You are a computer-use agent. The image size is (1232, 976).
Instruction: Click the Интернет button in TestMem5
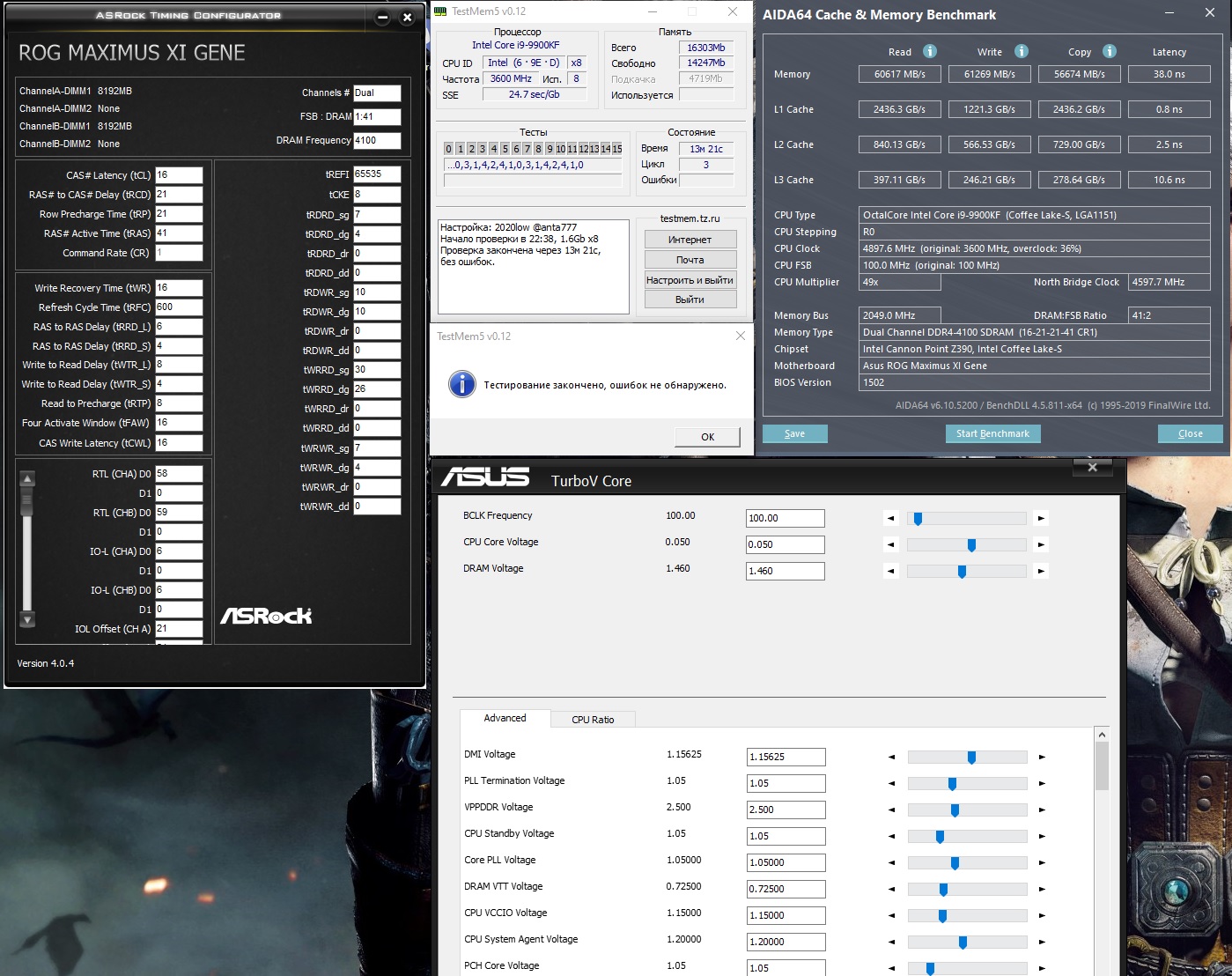tap(690, 240)
